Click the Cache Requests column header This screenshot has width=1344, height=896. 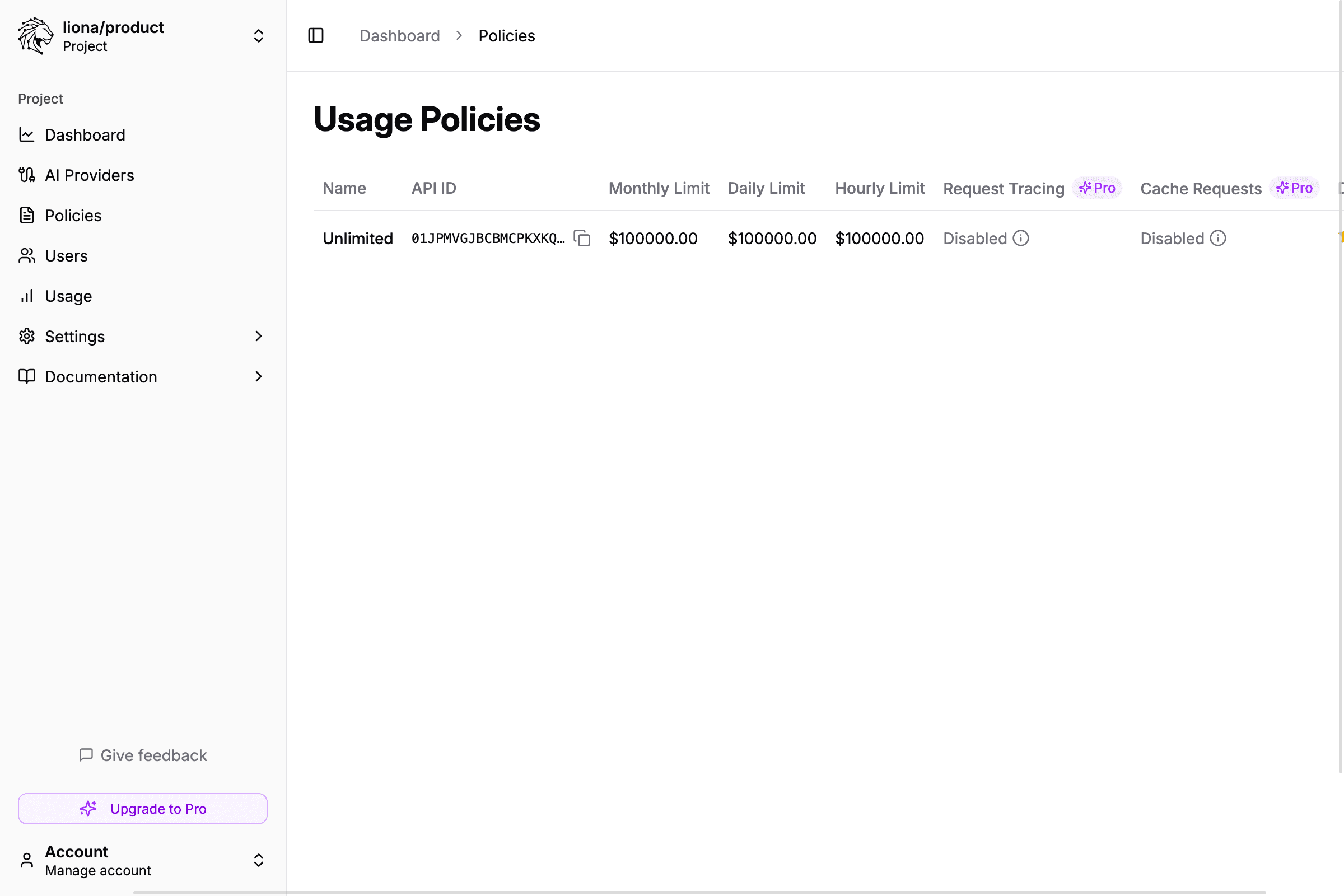1201,189
